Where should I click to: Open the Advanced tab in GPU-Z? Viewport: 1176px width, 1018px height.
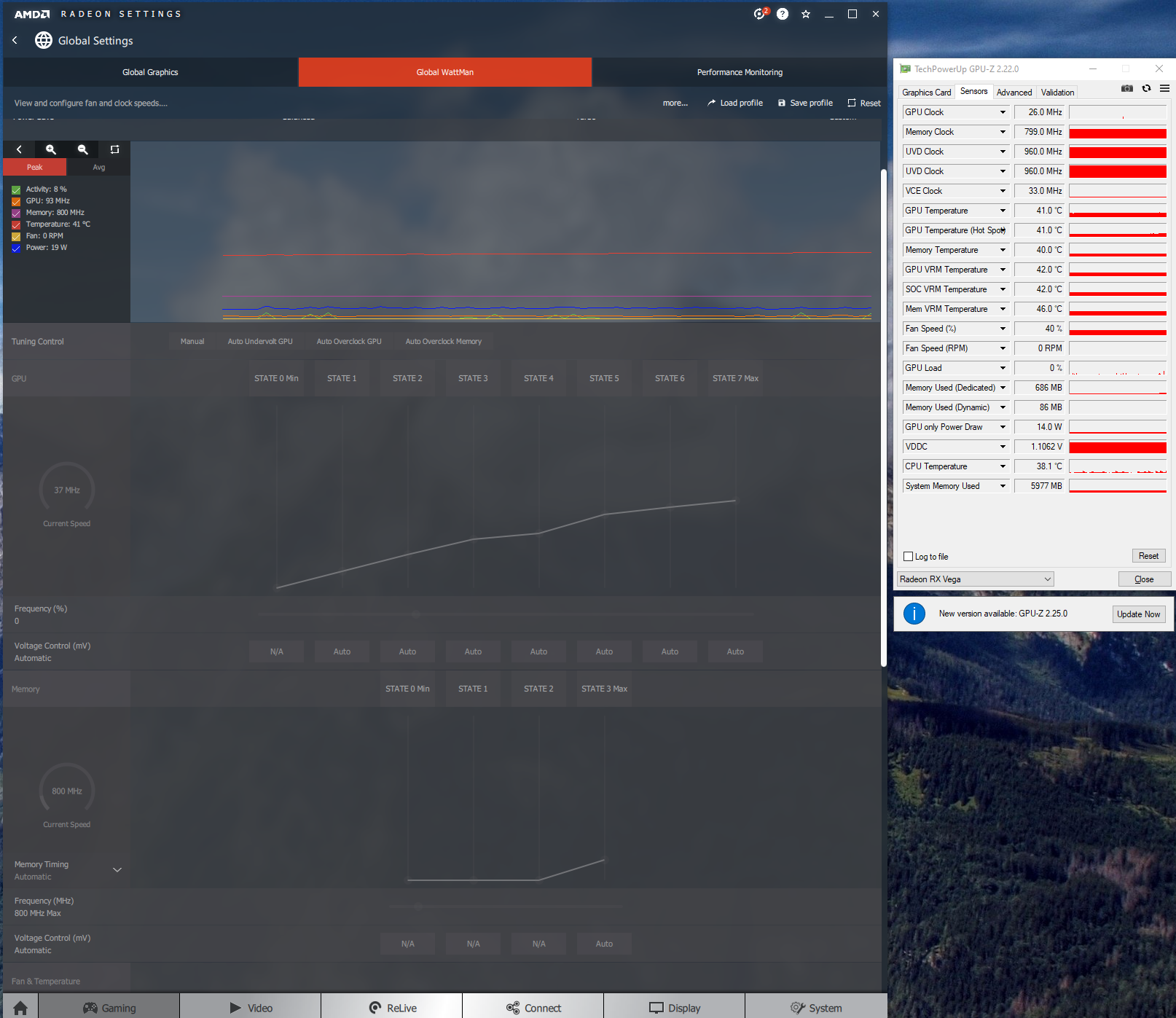pos(1014,93)
